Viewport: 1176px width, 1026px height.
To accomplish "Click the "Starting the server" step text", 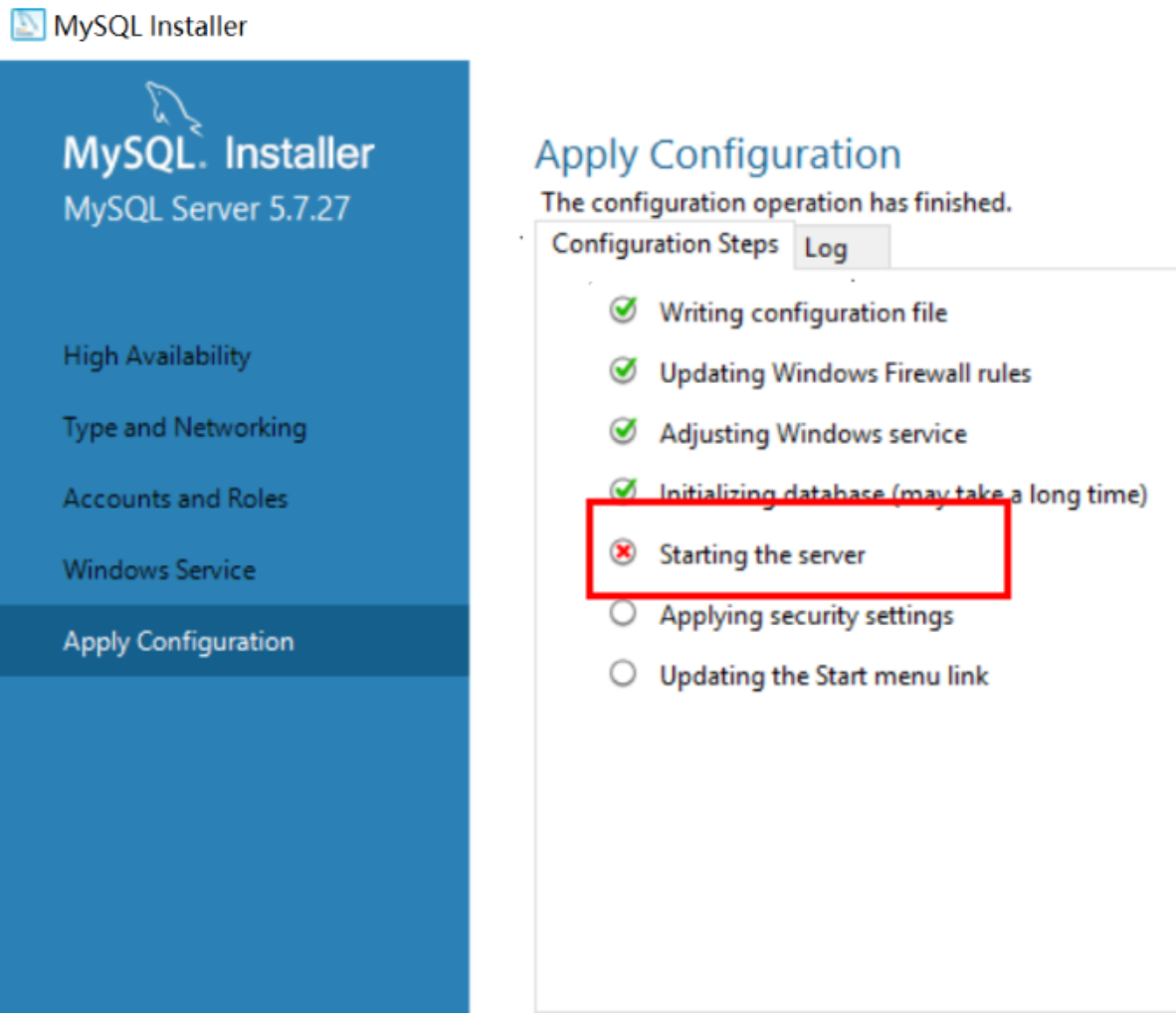I will 762,554.
